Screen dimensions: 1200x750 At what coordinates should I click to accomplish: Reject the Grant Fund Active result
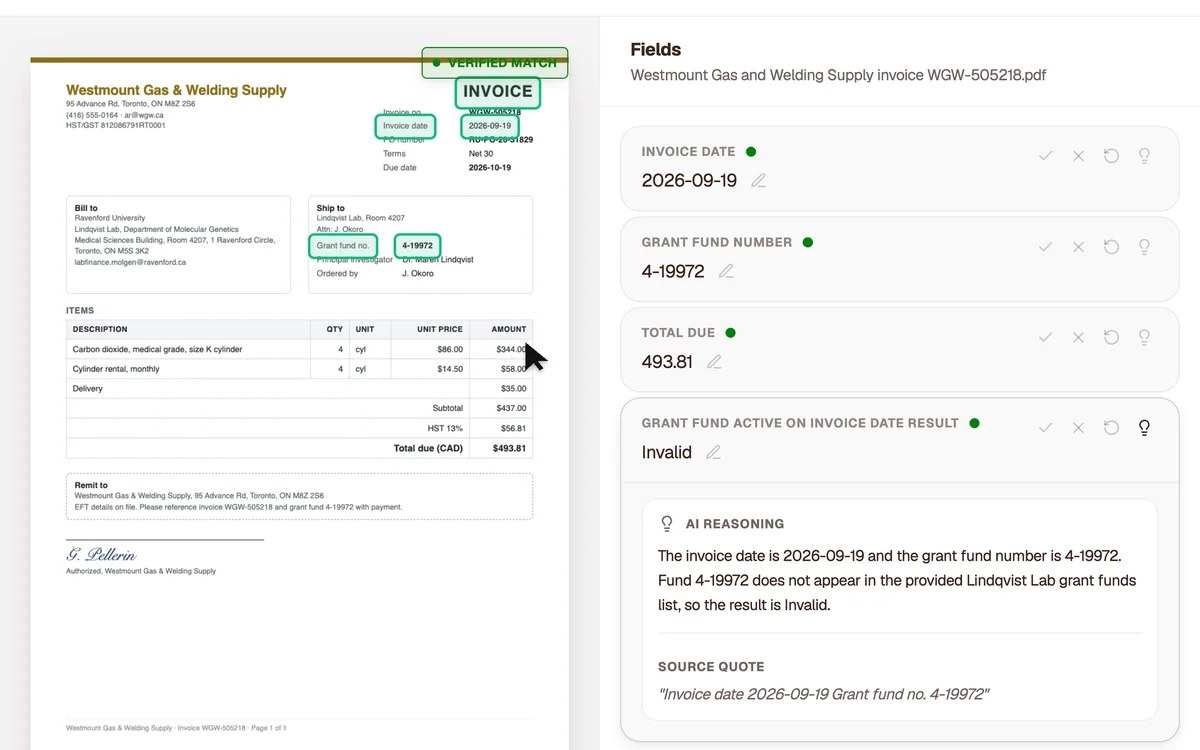tap(1078, 428)
